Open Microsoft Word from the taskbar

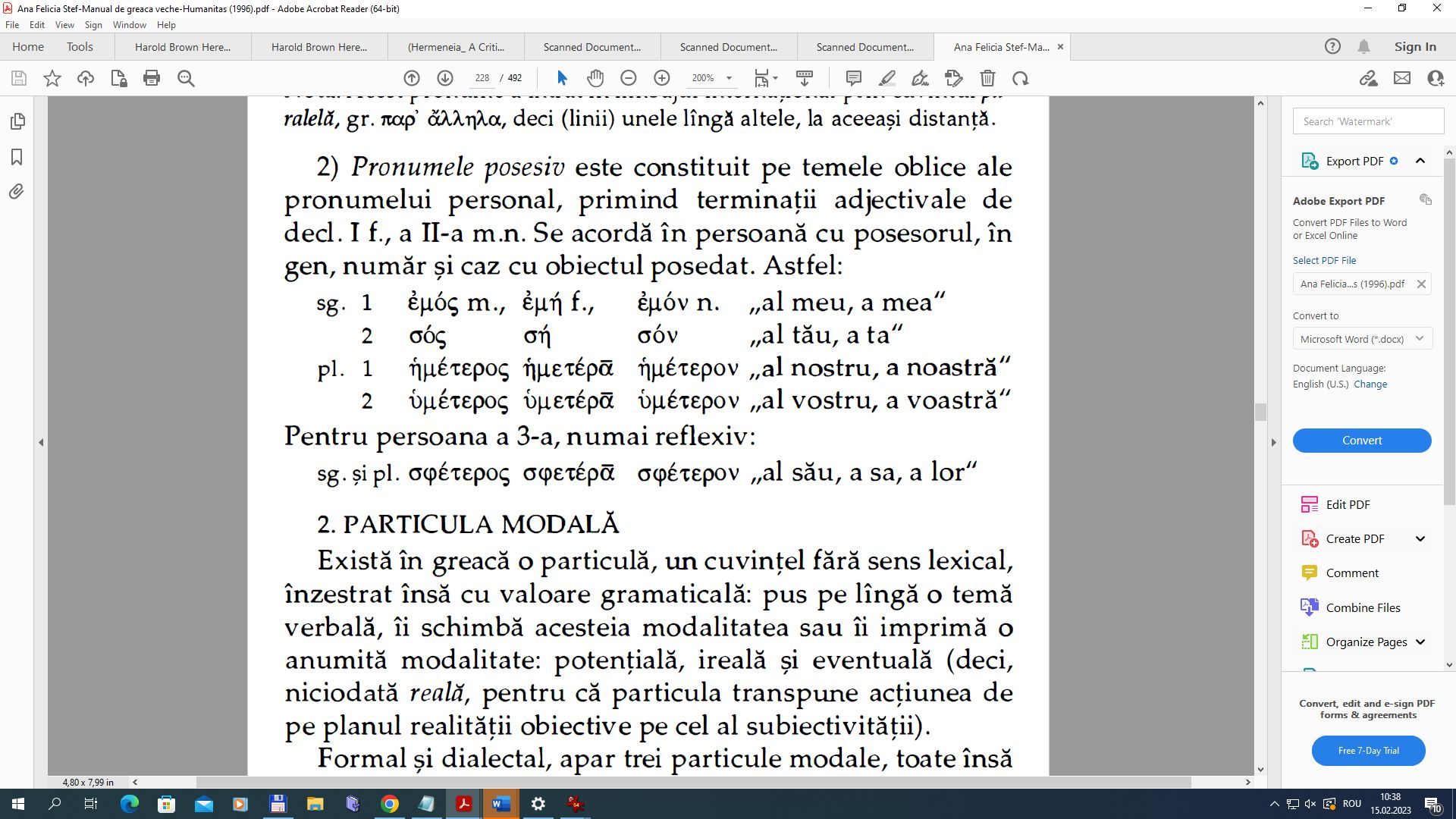pyautogui.click(x=500, y=804)
